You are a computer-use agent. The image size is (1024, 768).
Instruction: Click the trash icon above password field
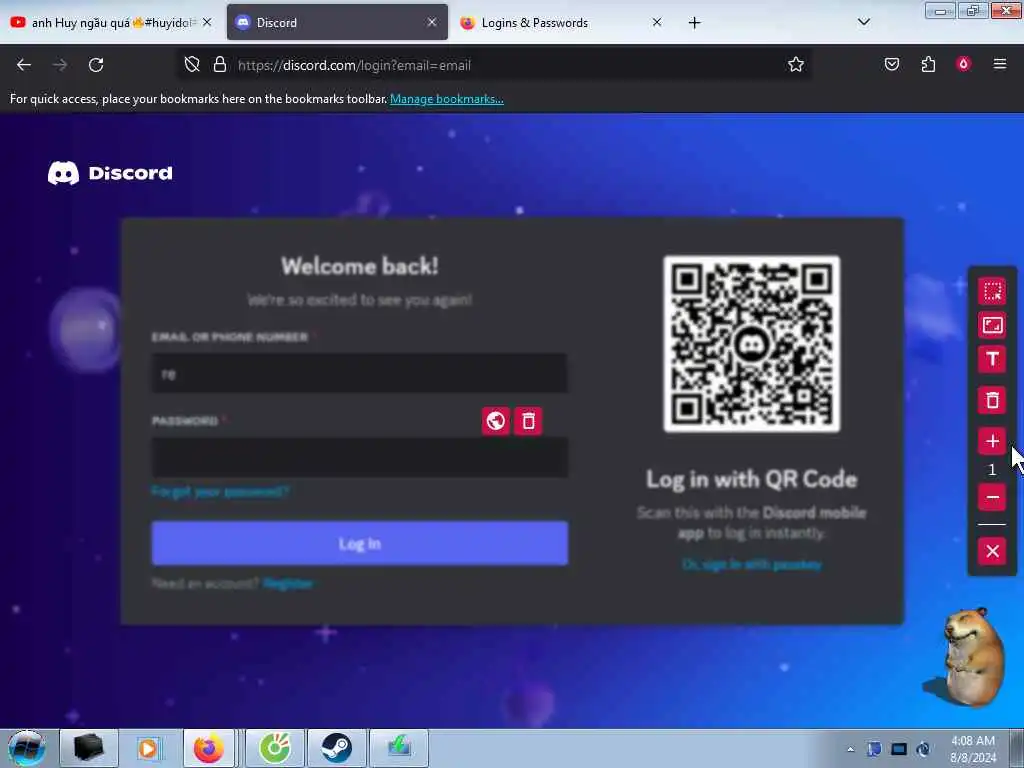(x=528, y=421)
